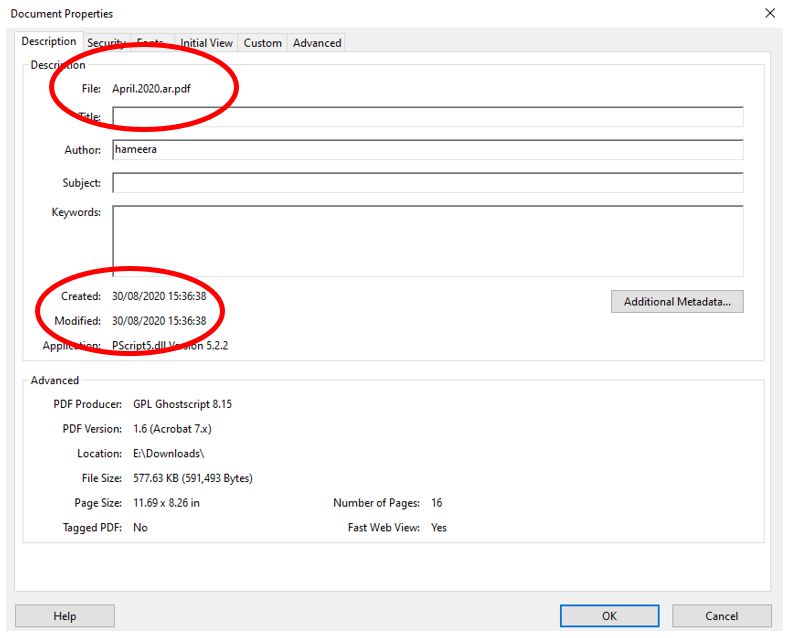
Task: Cancel the Document Properties dialog
Action: [721, 616]
